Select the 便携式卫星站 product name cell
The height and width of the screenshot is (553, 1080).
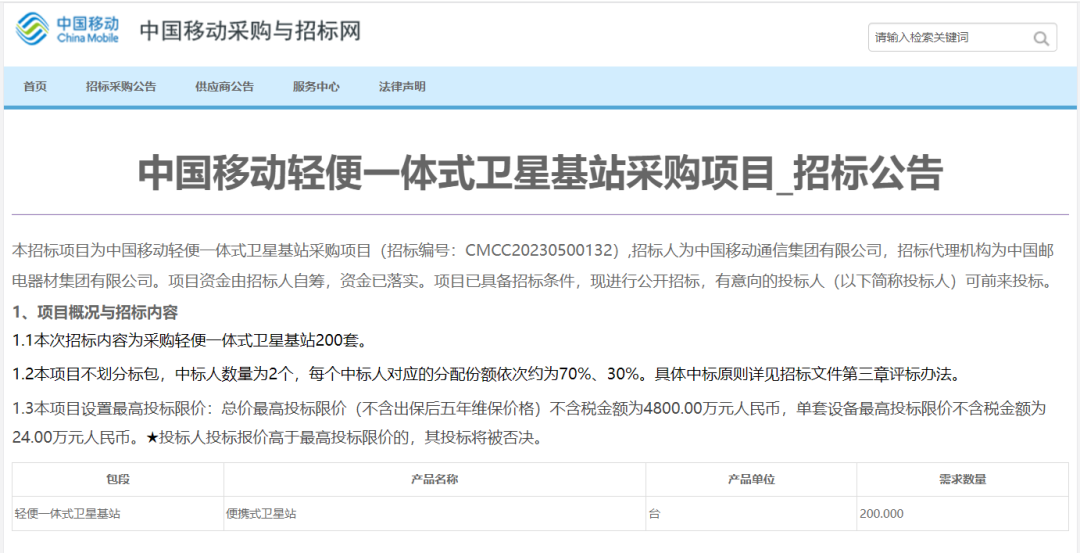[261, 513]
